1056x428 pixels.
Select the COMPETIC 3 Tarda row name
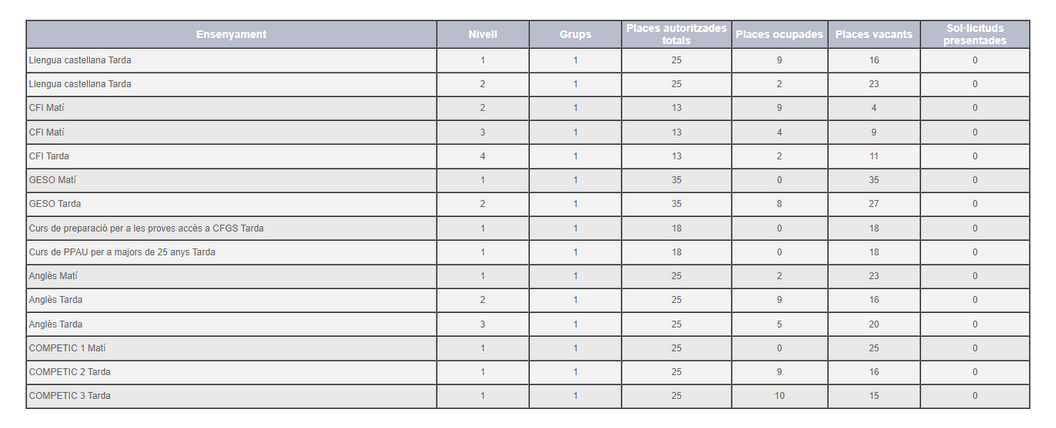[70, 396]
